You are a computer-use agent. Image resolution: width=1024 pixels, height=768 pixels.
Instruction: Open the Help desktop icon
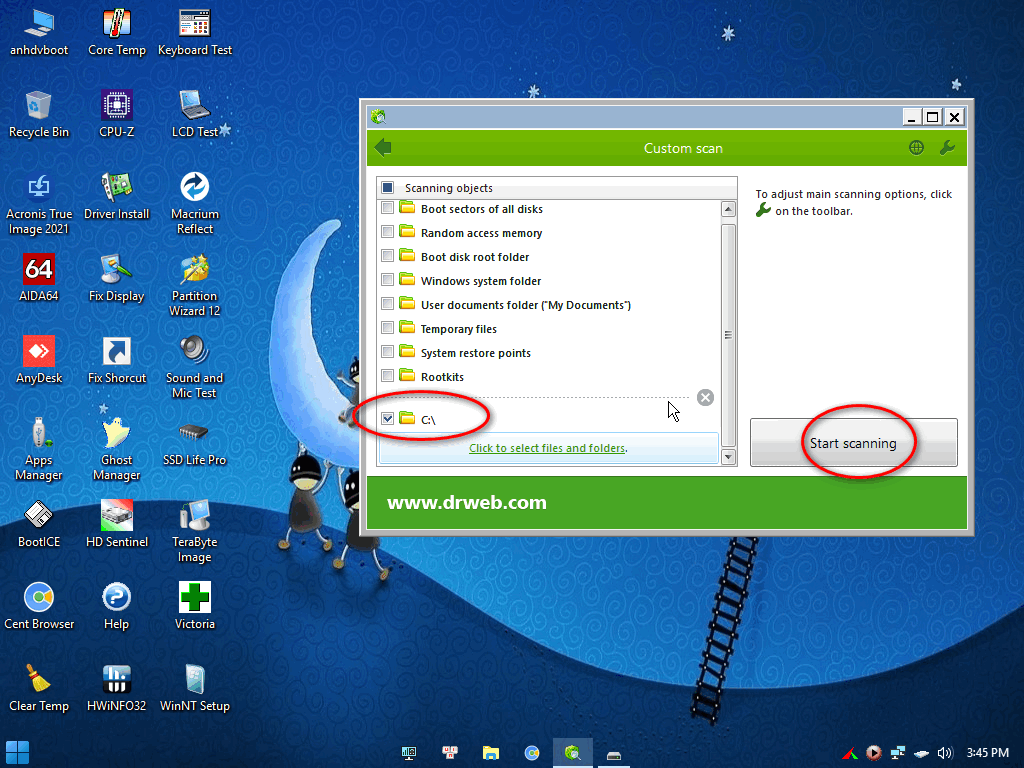coord(117,607)
